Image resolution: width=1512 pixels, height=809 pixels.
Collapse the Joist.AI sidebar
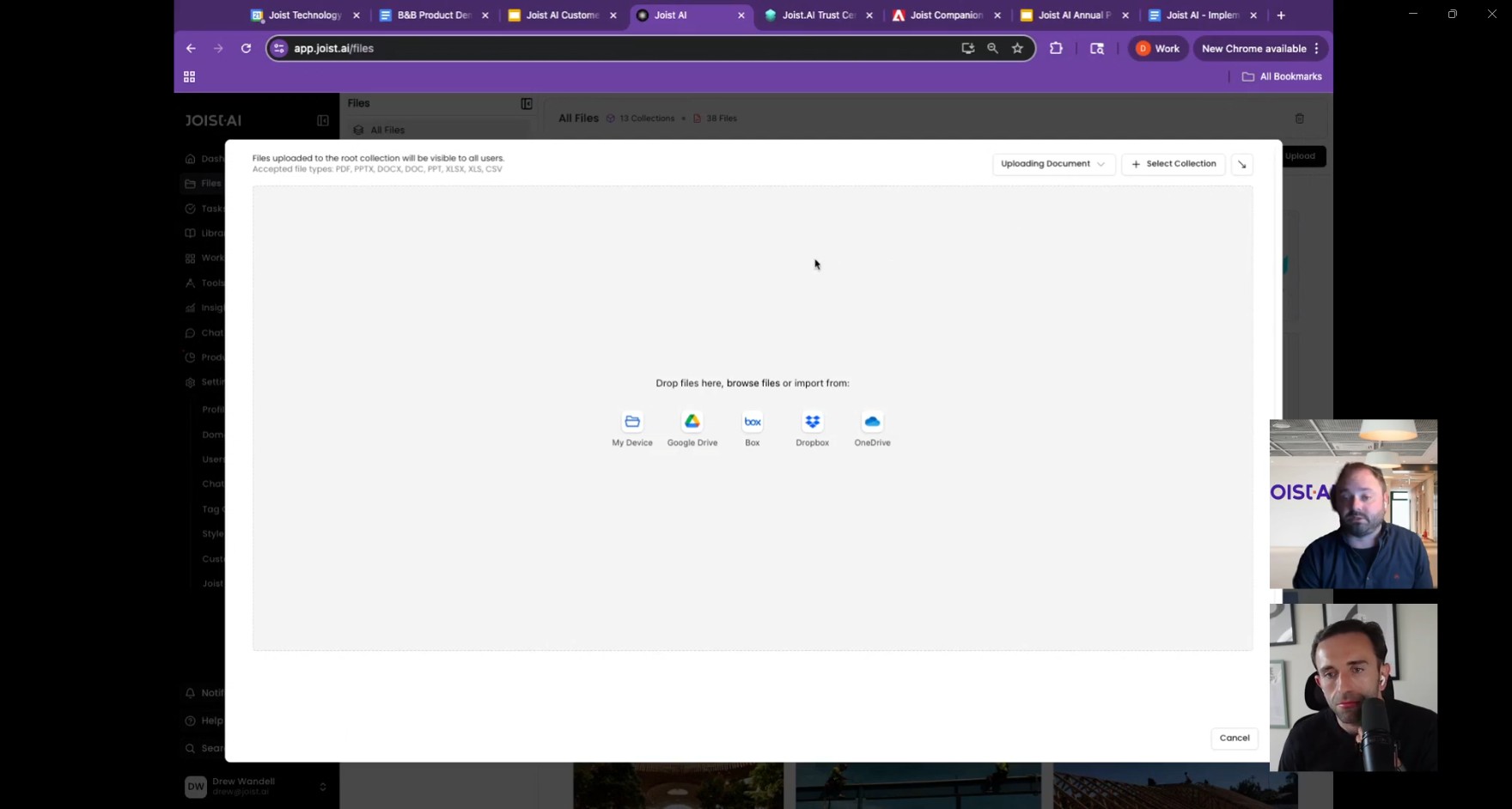pyautogui.click(x=323, y=120)
